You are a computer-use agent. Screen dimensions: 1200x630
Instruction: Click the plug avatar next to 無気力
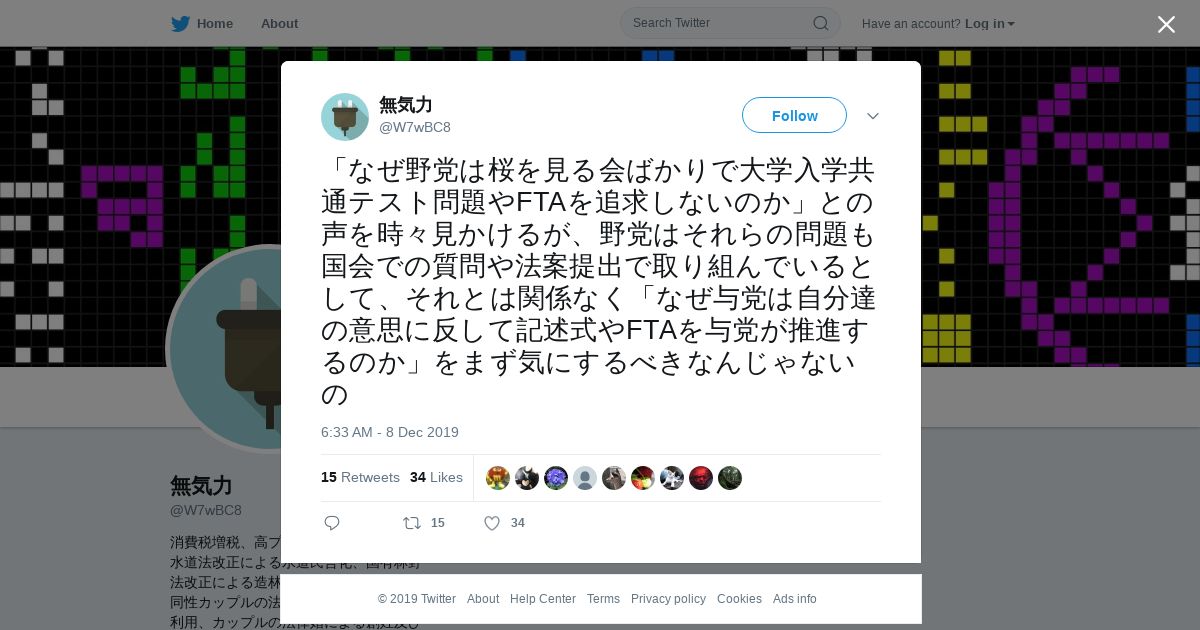point(345,117)
